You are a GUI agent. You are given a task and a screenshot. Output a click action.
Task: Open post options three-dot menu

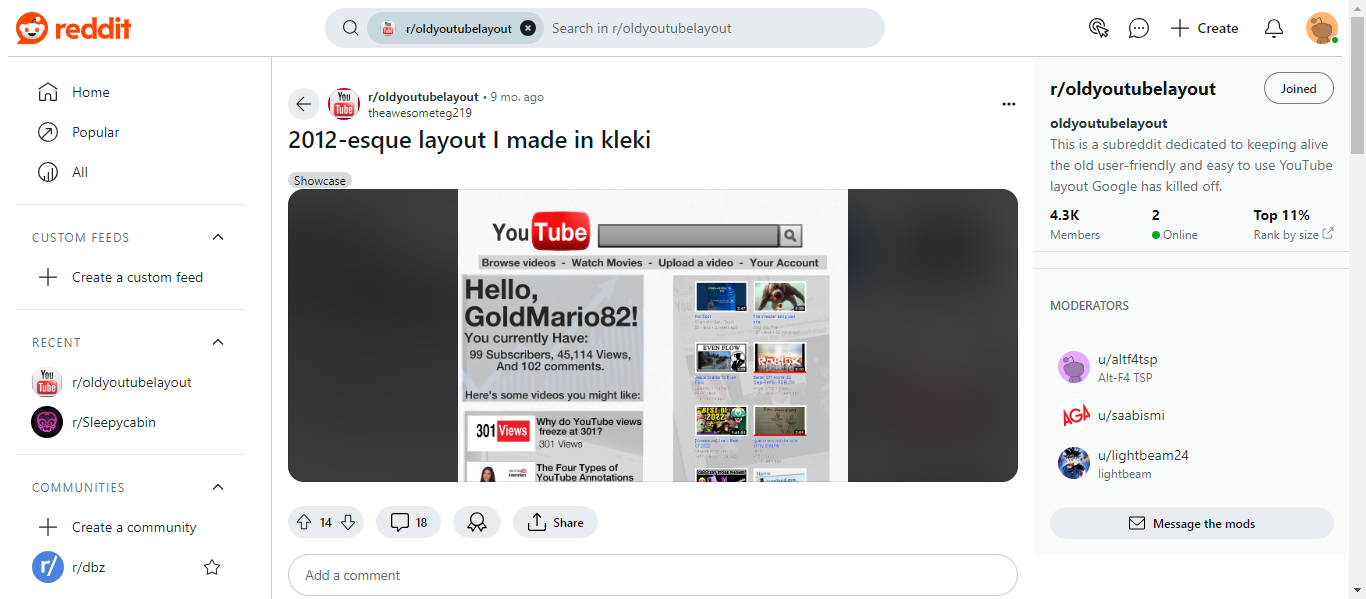coord(1009,104)
